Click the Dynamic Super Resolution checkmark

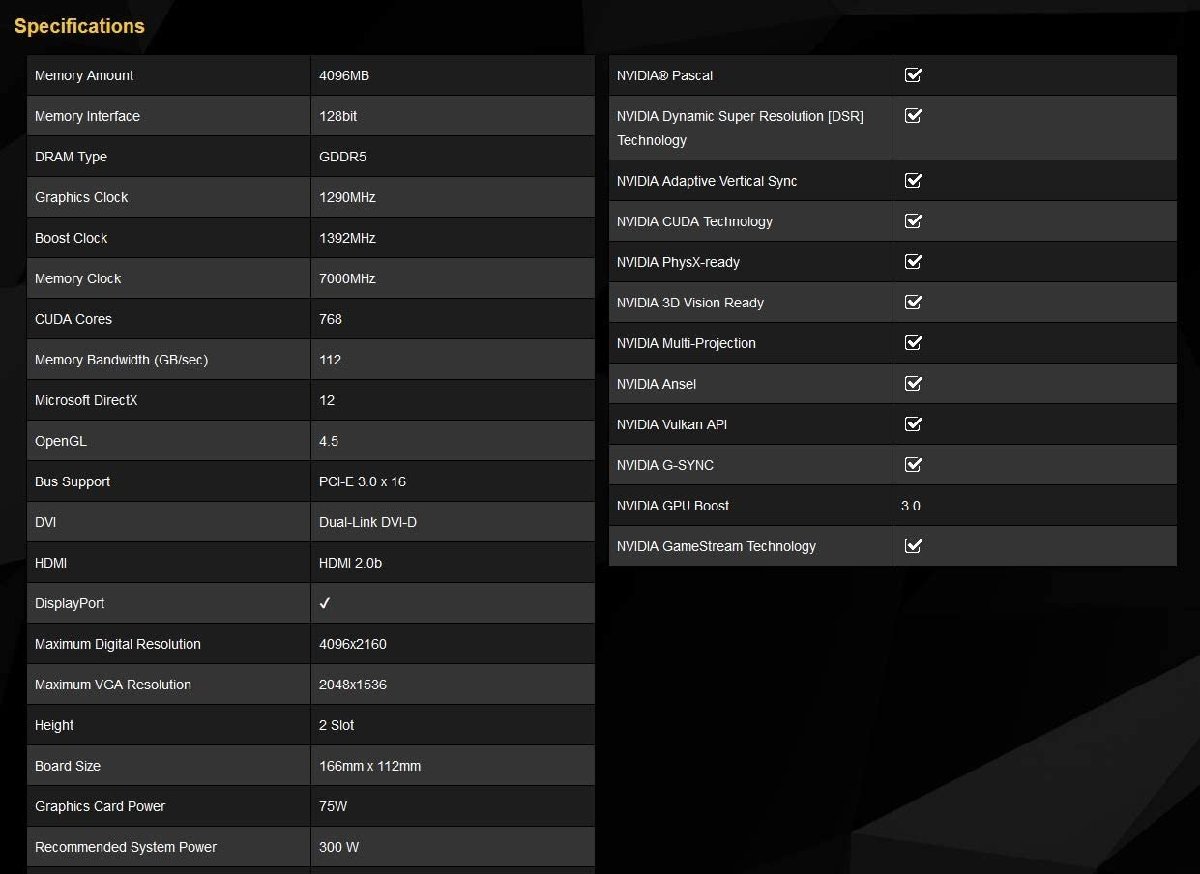[912, 116]
